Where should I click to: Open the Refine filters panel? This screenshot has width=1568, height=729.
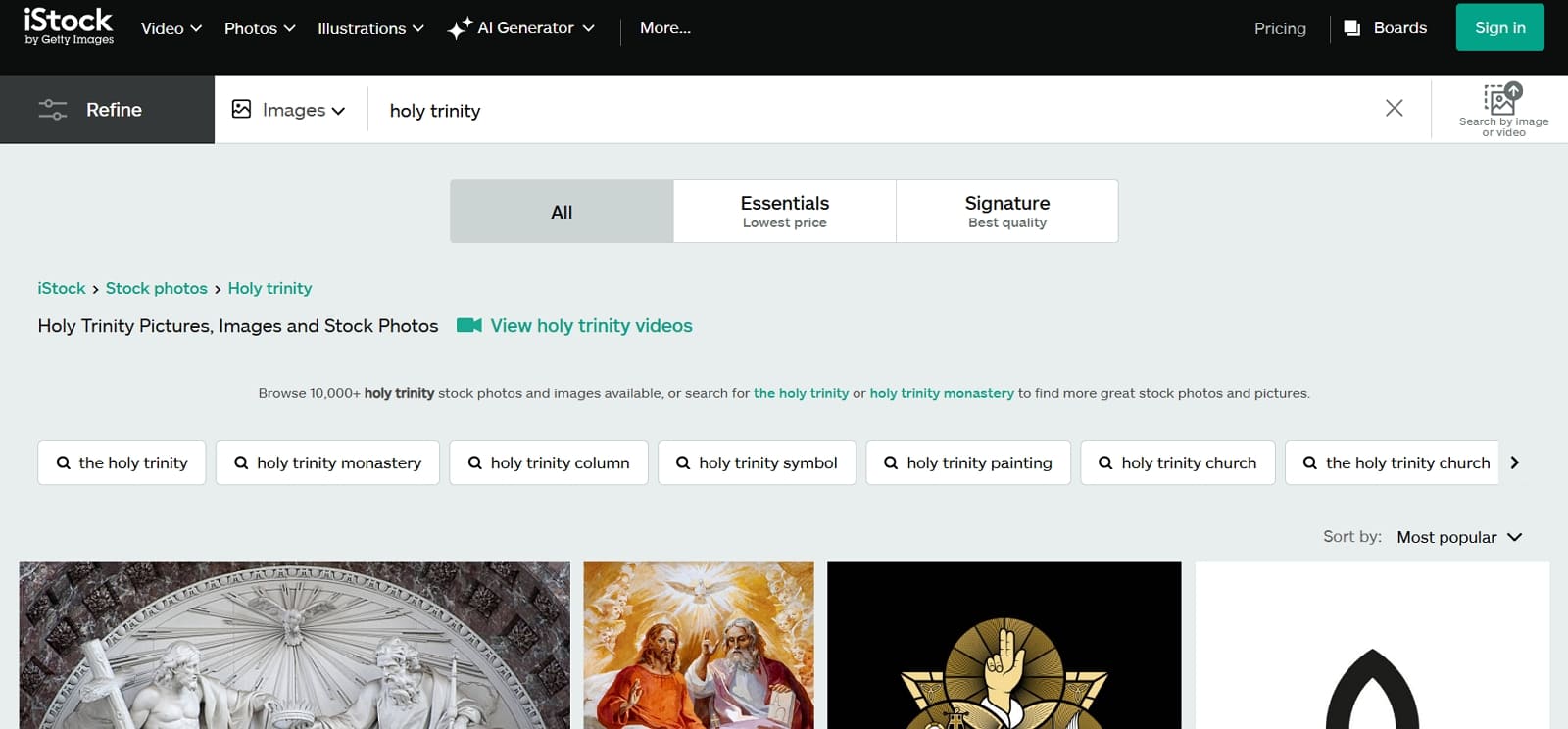107,110
